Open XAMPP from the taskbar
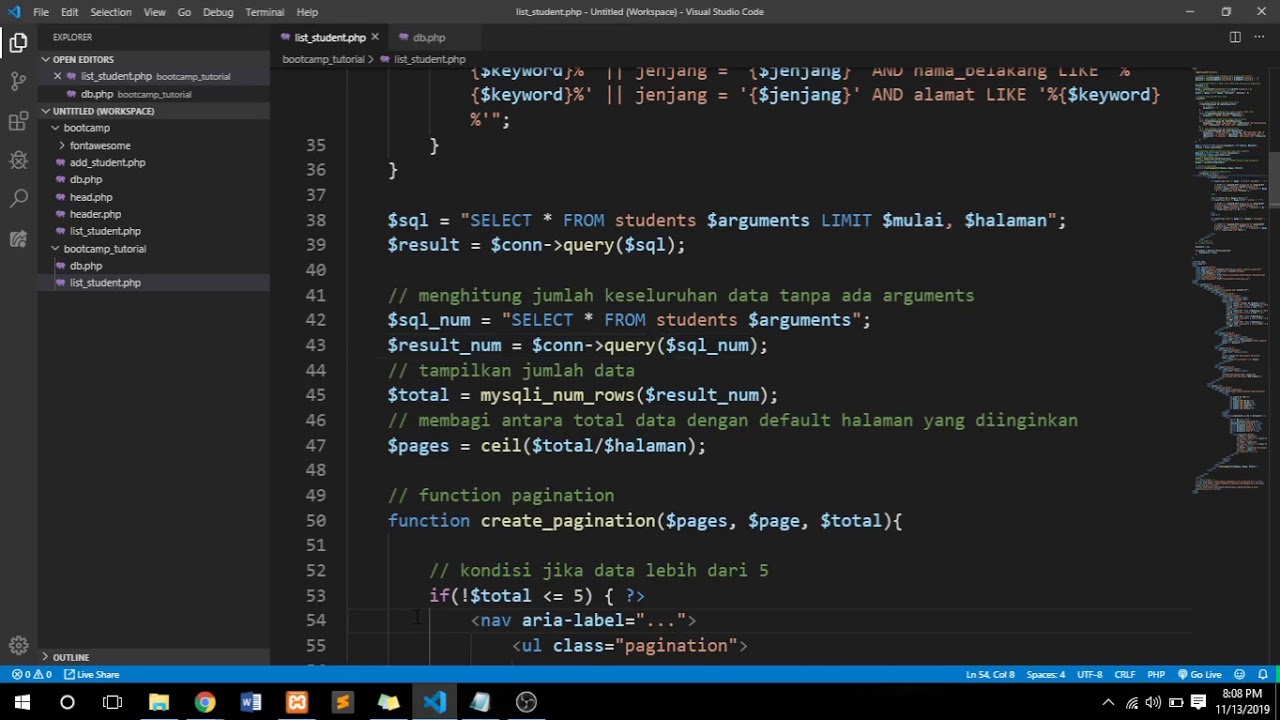The height and width of the screenshot is (720, 1280). (x=297, y=702)
